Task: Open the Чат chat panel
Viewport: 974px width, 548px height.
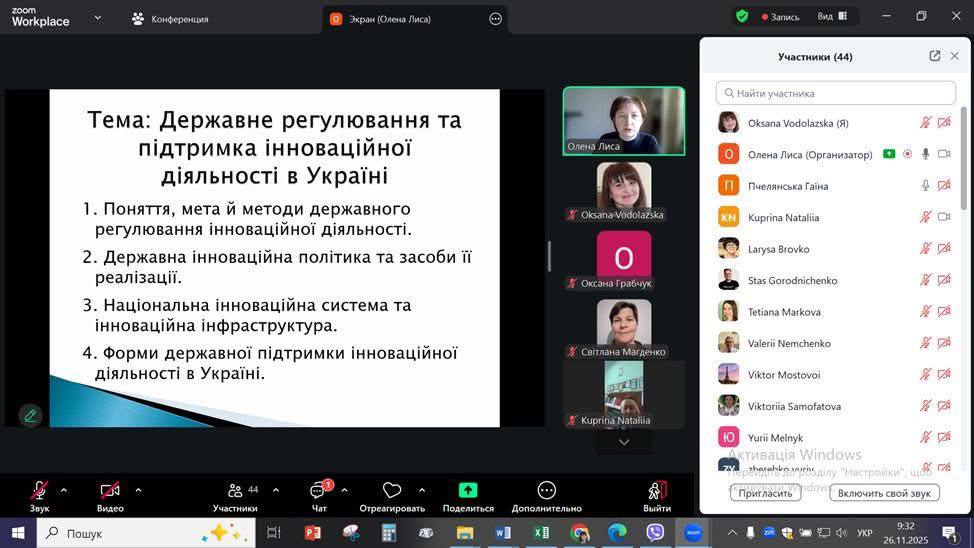Action: pos(319,490)
